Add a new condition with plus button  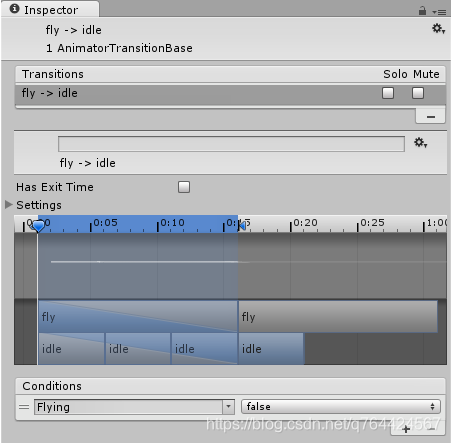click(406, 429)
